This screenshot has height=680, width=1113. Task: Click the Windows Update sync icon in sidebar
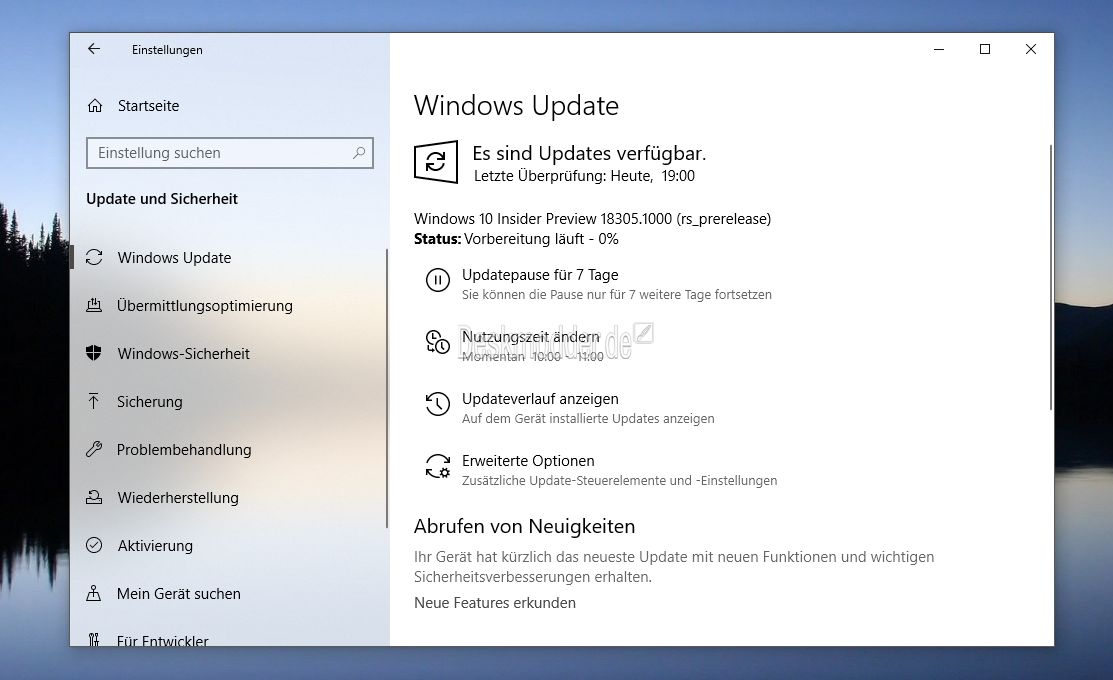point(94,257)
